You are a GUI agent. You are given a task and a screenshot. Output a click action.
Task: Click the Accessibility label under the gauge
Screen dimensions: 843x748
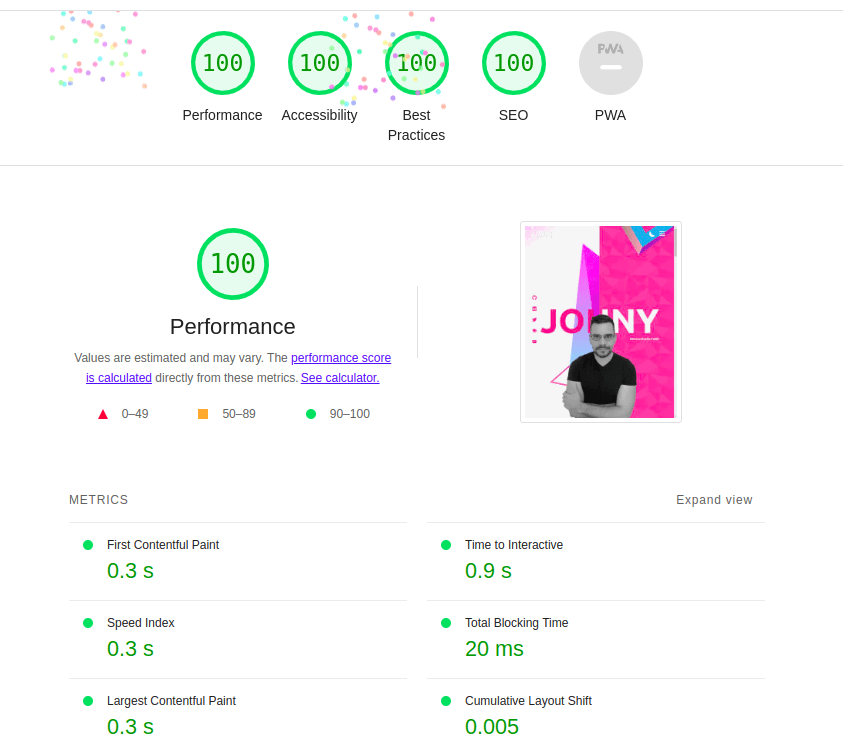[x=319, y=115]
